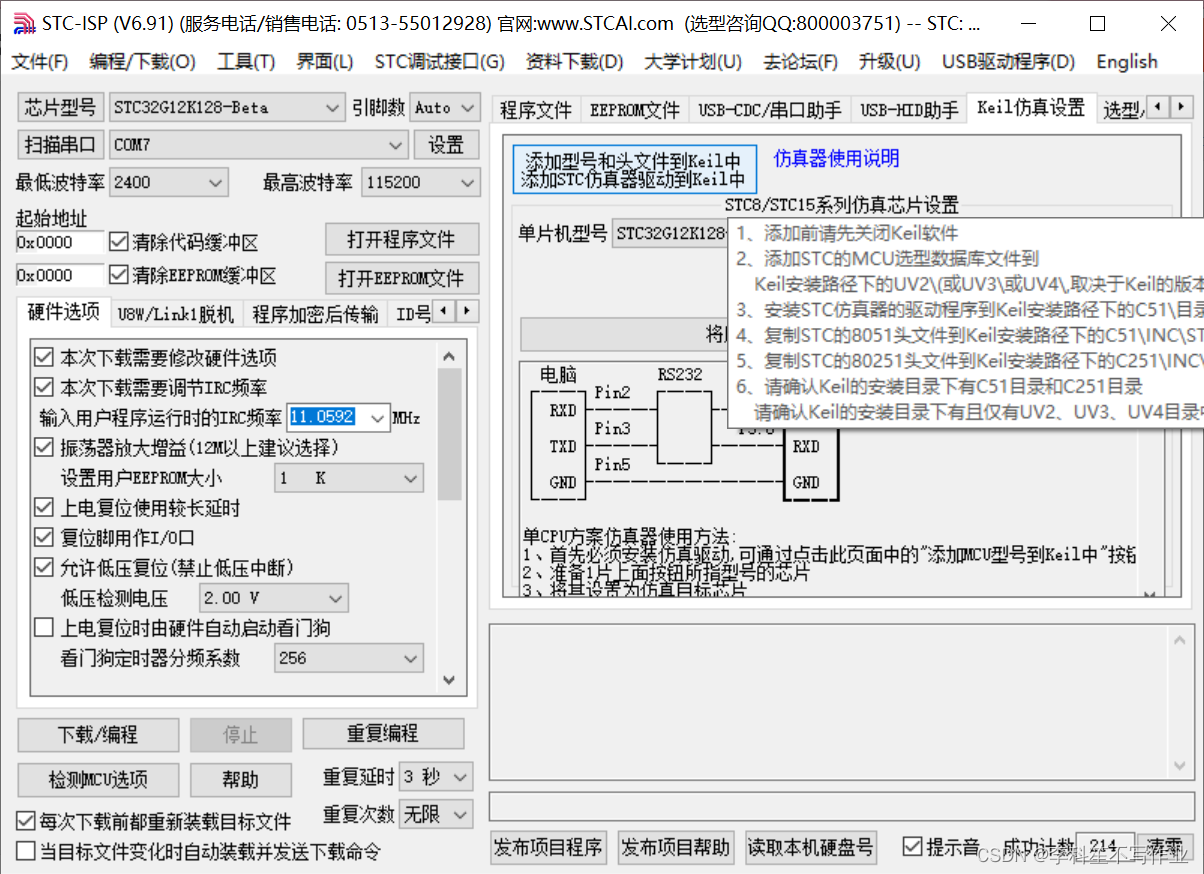The image size is (1204, 874).
Task: Enable 上电复位时由硬件自动启动看门狗
Action: click(43, 627)
